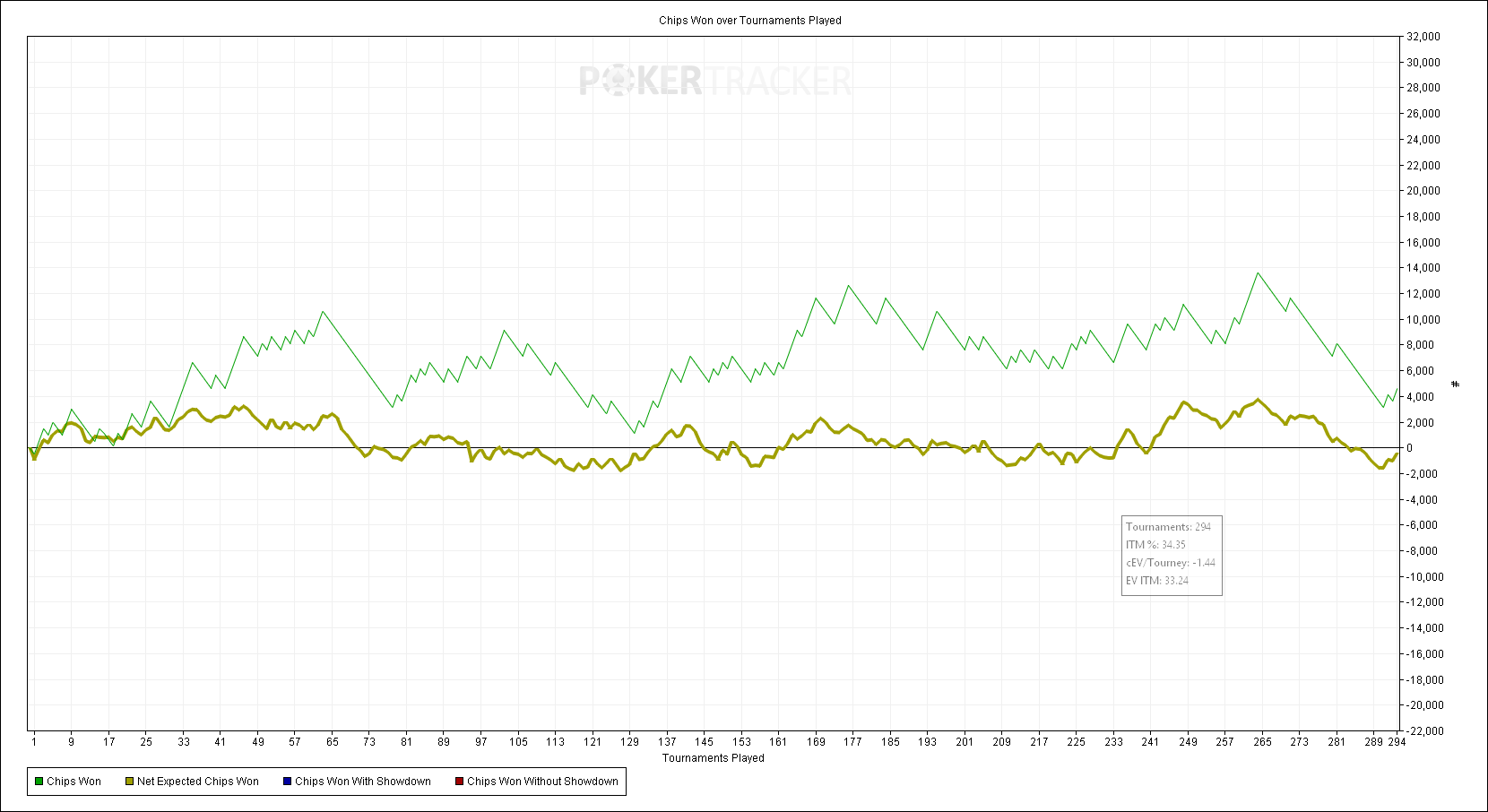Toggle the Net Expected Chips Won label
Image resolution: width=1488 pixels, height=812 pixels.
click(x=197, y=782)
